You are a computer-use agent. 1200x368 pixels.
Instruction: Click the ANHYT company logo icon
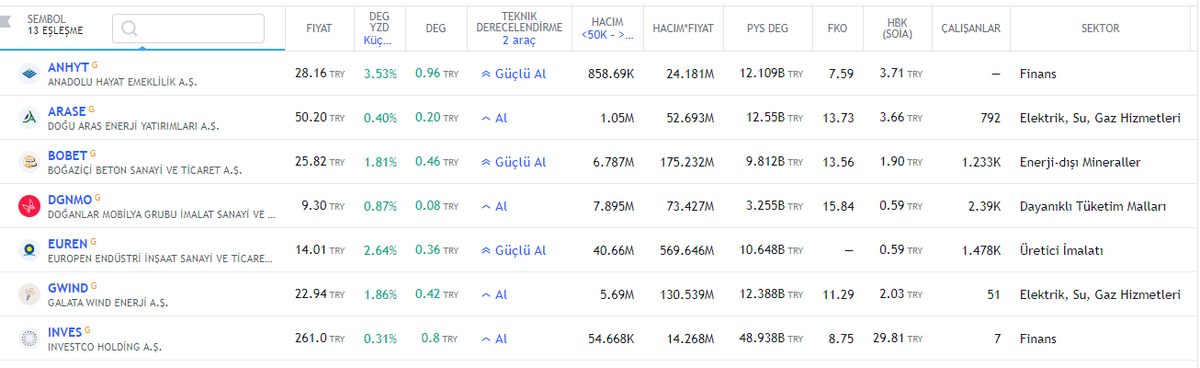(x=29, y=73)
